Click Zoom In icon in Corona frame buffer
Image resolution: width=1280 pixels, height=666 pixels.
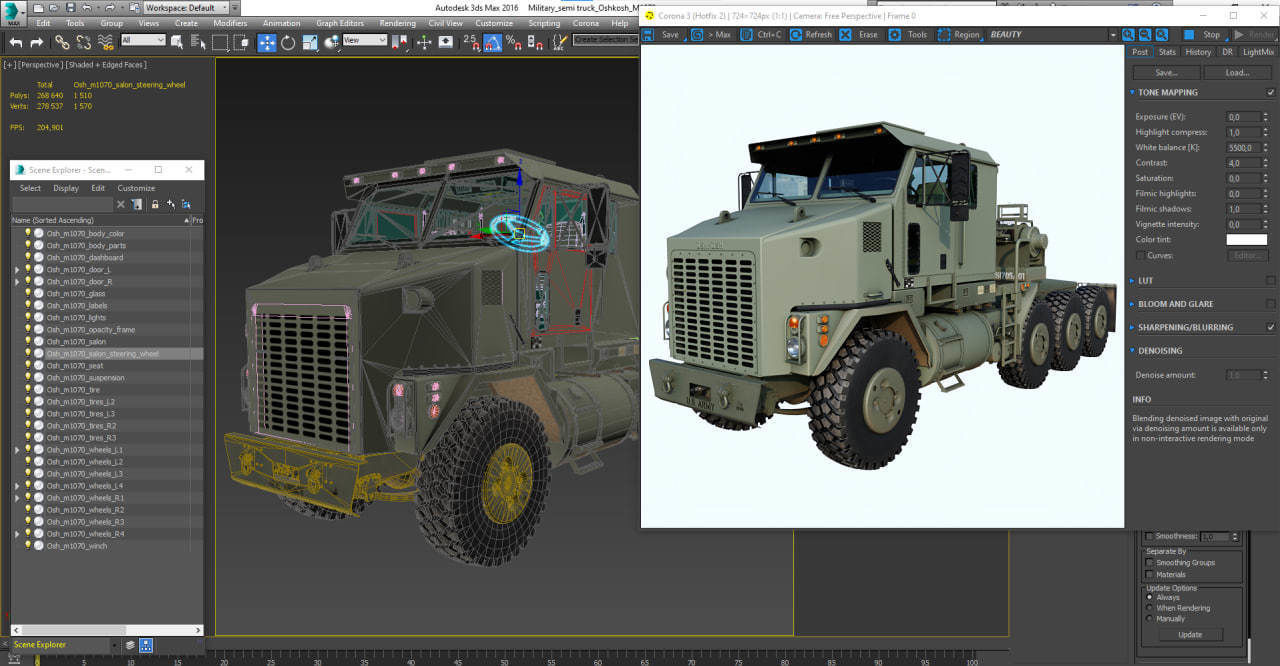click(1128, 35)
